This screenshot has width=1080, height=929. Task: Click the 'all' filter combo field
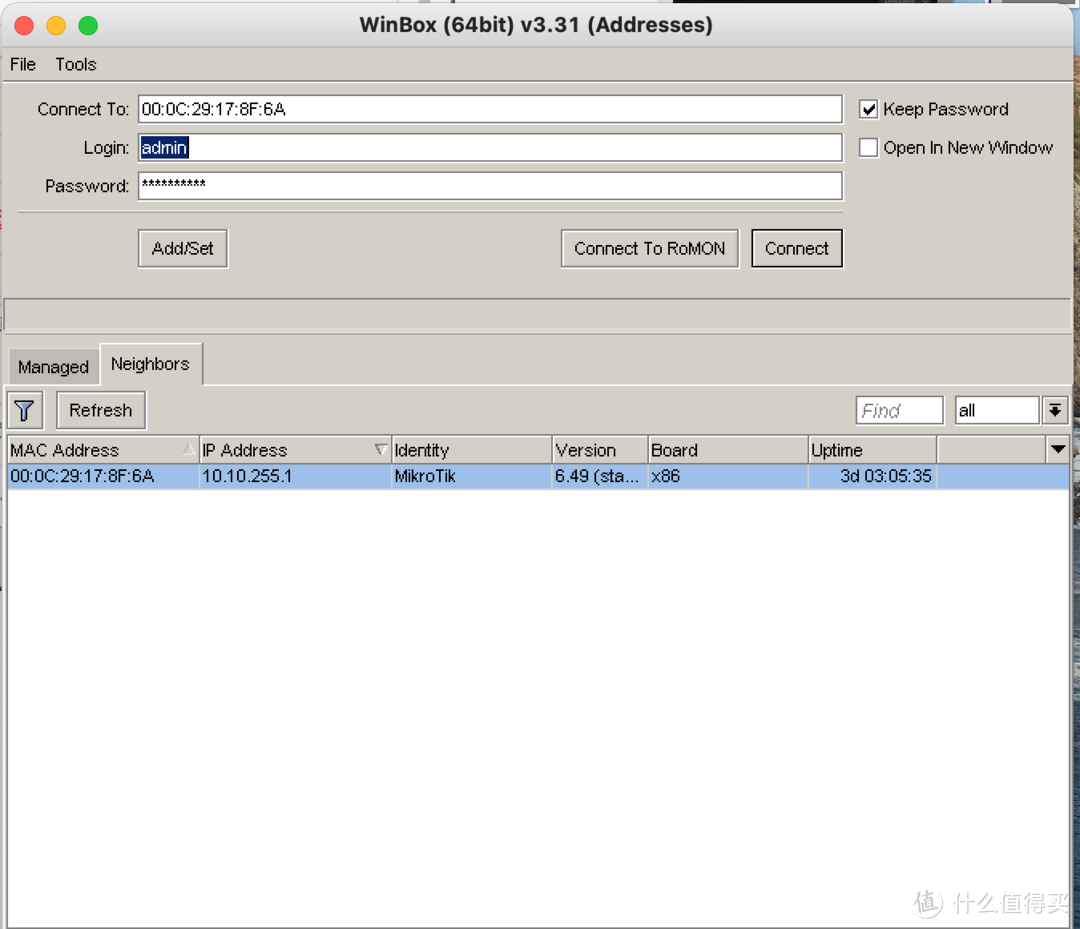997,410
